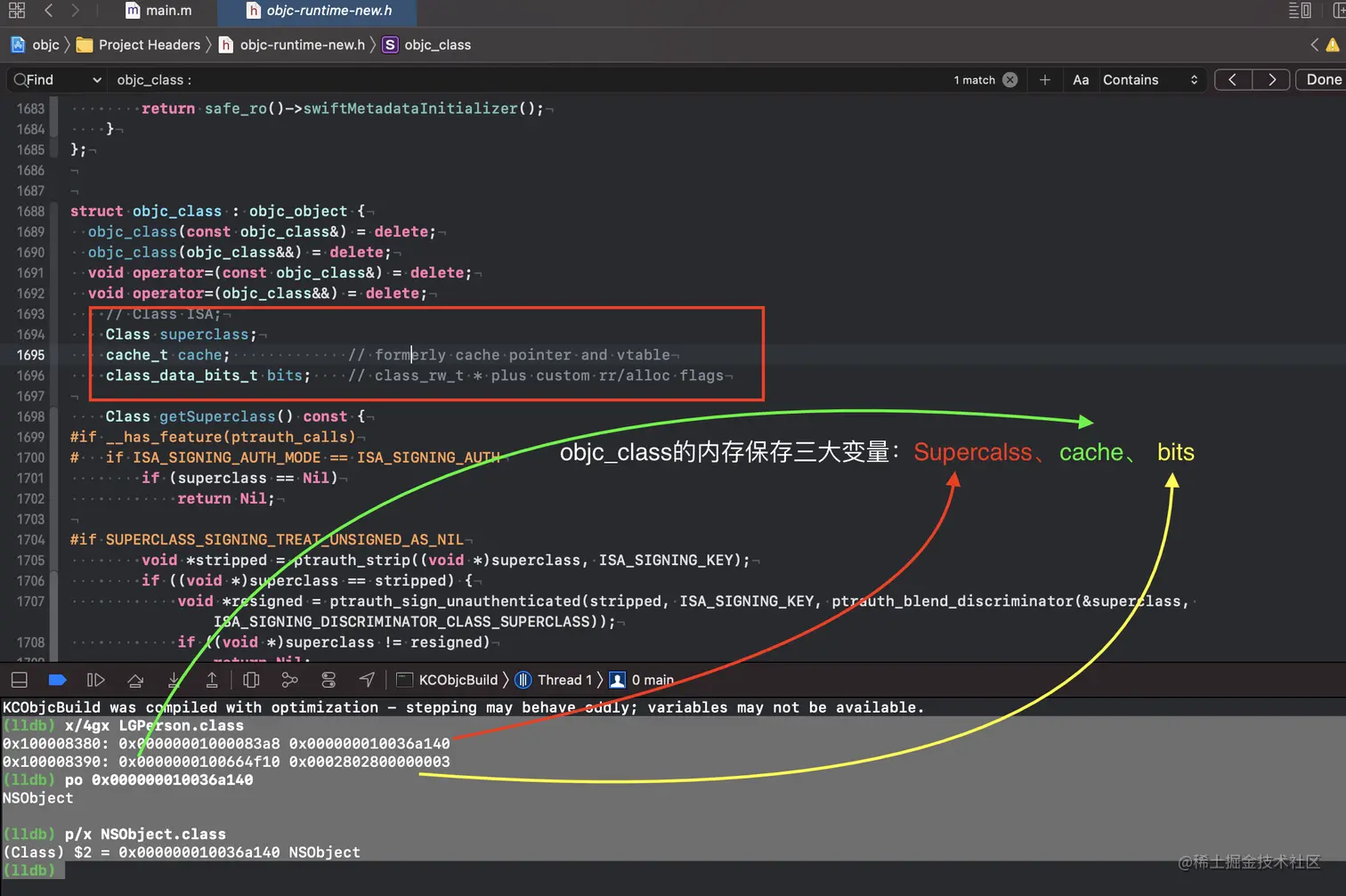Image resolution: width=1346 pixels, height=896 pixels.
Task: Click console value '0x0002802800000003'
Action: click(x=369, y=762)
